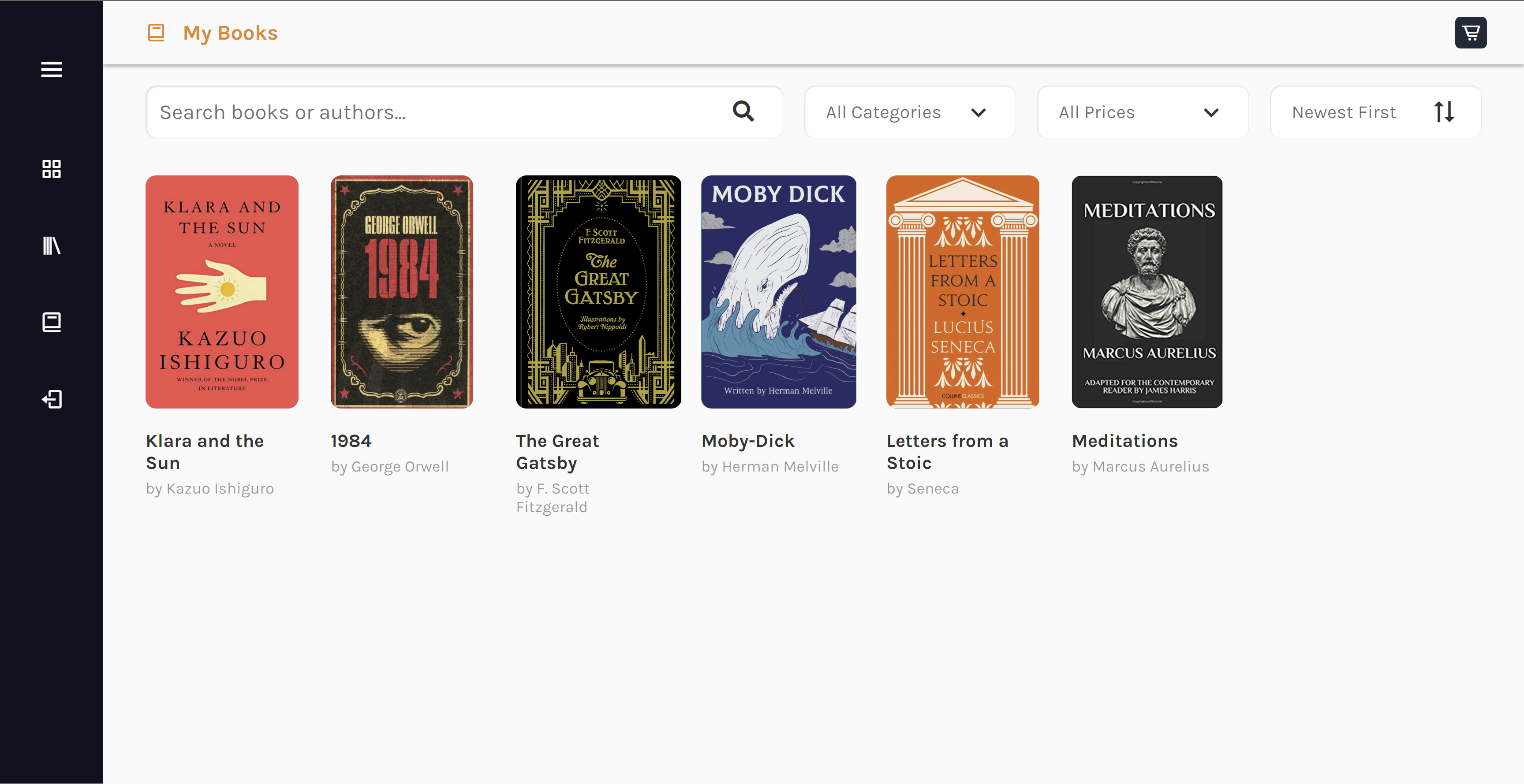
Task: Select the title '1984'
Action: [351, 441]
